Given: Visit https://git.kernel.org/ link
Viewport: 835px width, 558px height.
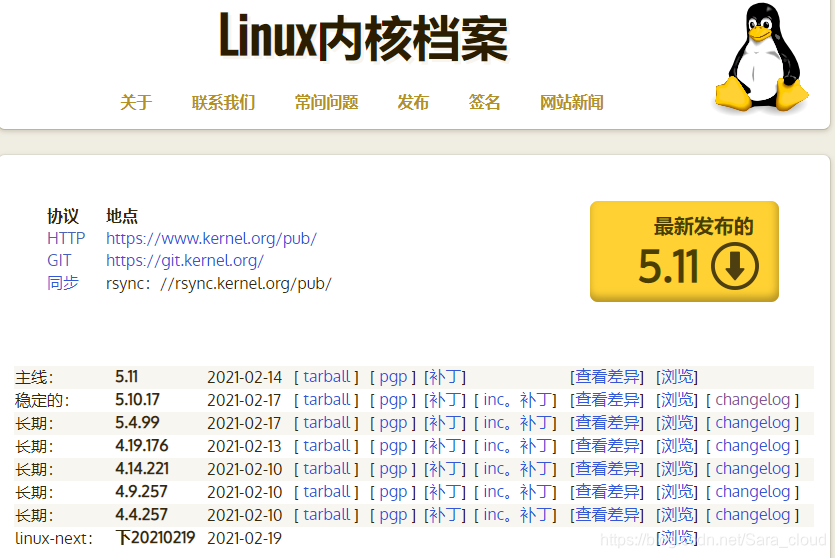Looking at the screenshot, I should 185,260.
